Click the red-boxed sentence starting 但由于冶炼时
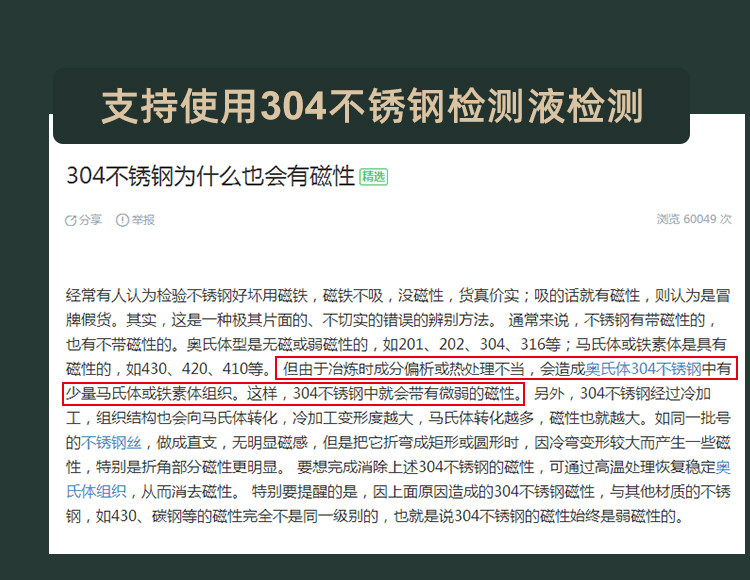The image size is (750, 580). [507, 369]
